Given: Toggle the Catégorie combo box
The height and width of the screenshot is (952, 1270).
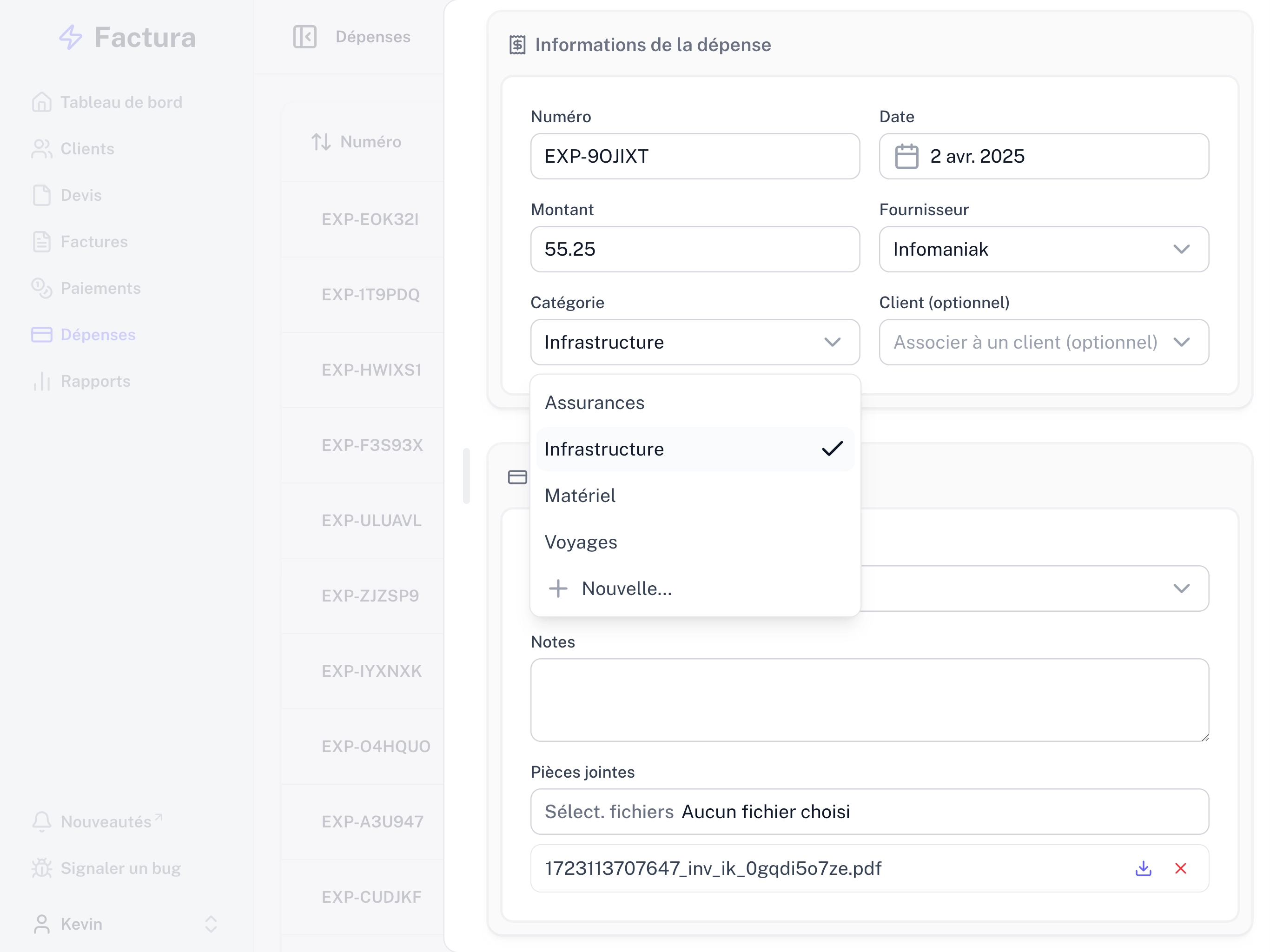Looking at the screenshot, I should point(695,342).
